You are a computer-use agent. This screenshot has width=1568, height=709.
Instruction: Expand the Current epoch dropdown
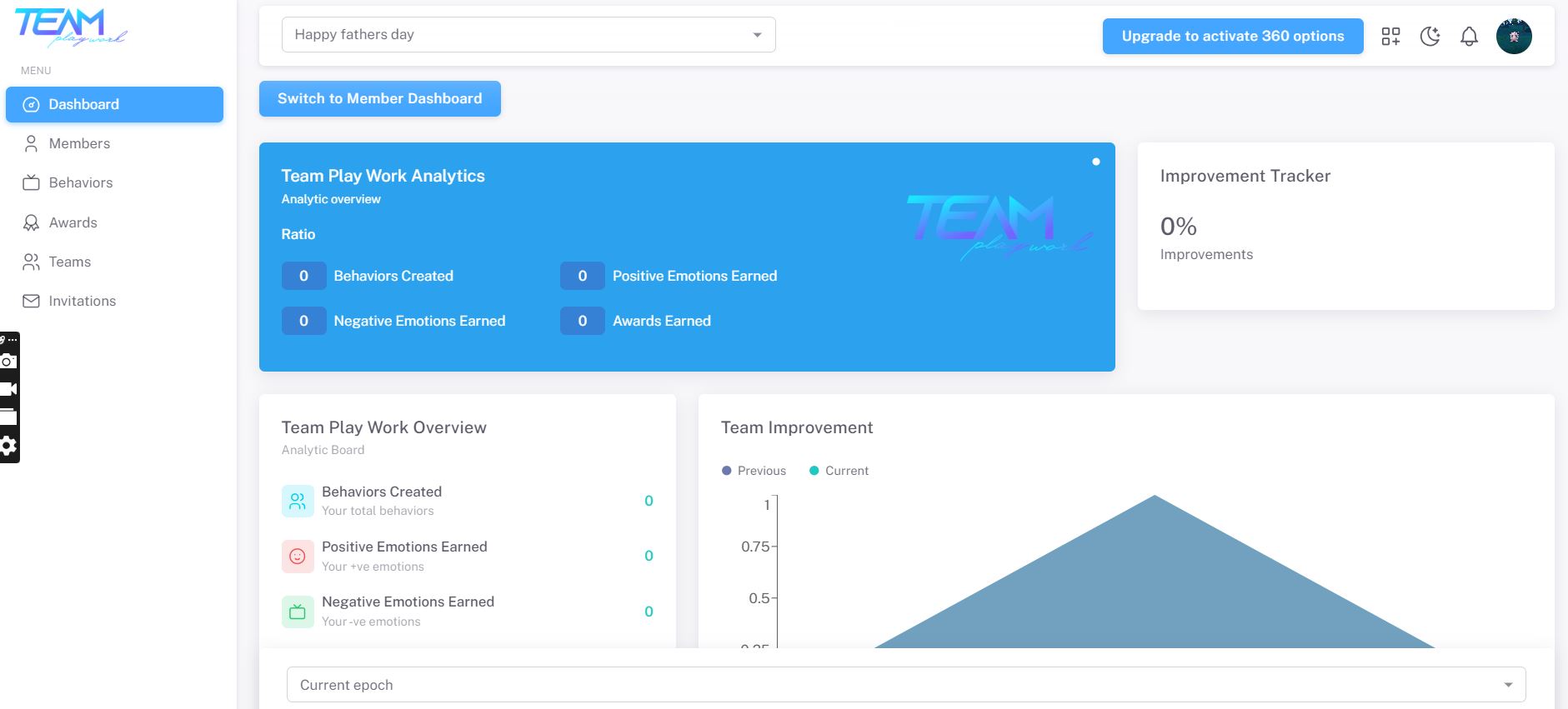[x=906, y=685]
